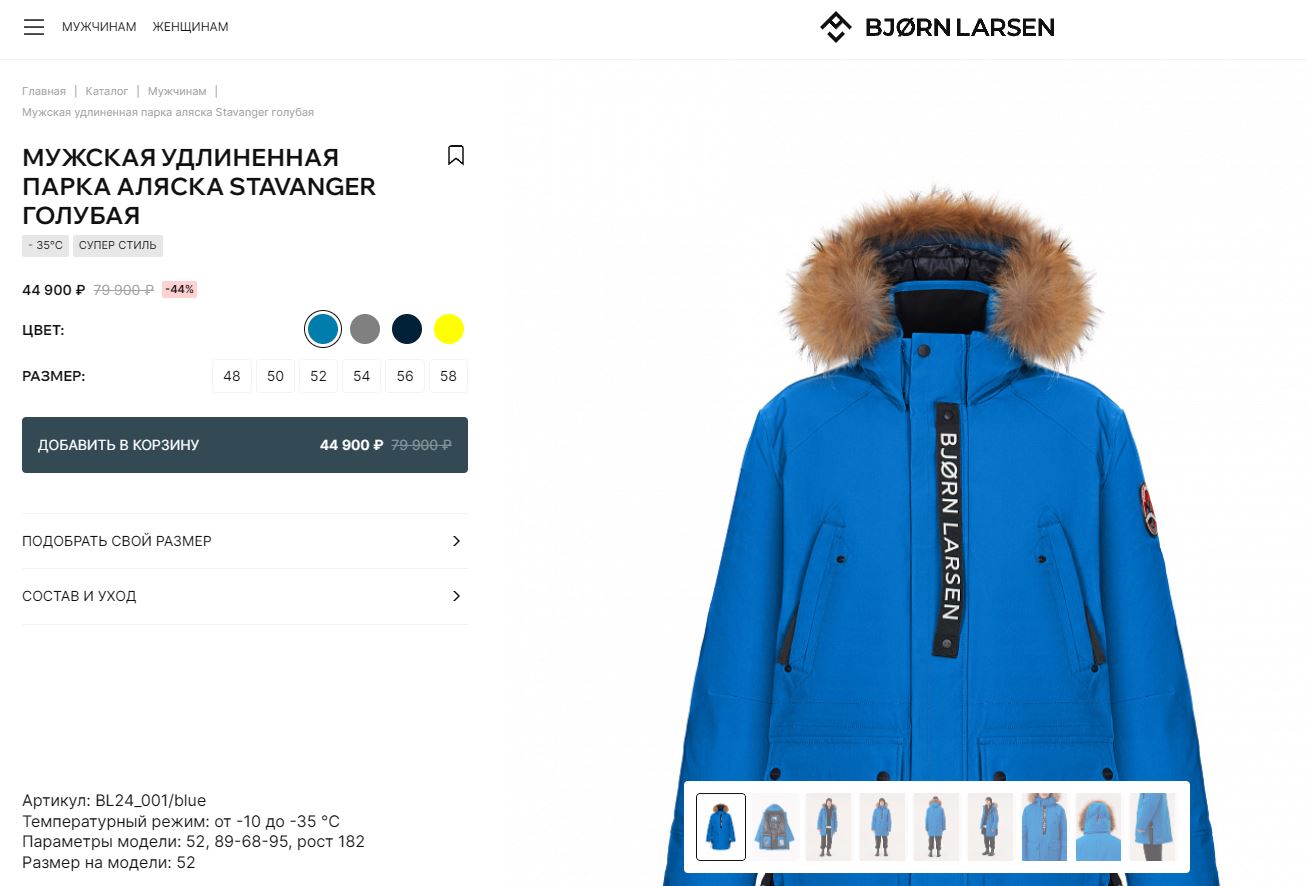
Task: Expand Состав и уход section
Action: coord(245,596)
